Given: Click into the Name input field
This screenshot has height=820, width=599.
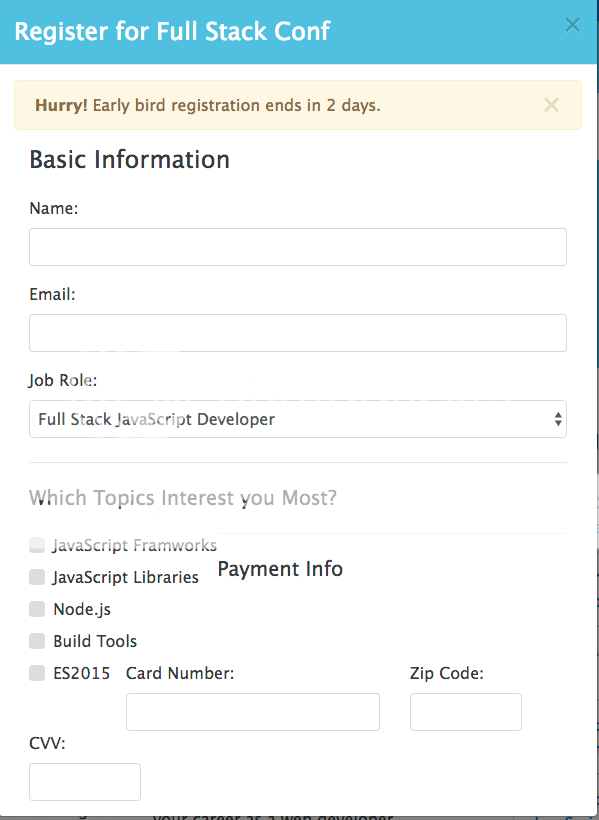Looking at the screenshot, I should pos(298,247).
